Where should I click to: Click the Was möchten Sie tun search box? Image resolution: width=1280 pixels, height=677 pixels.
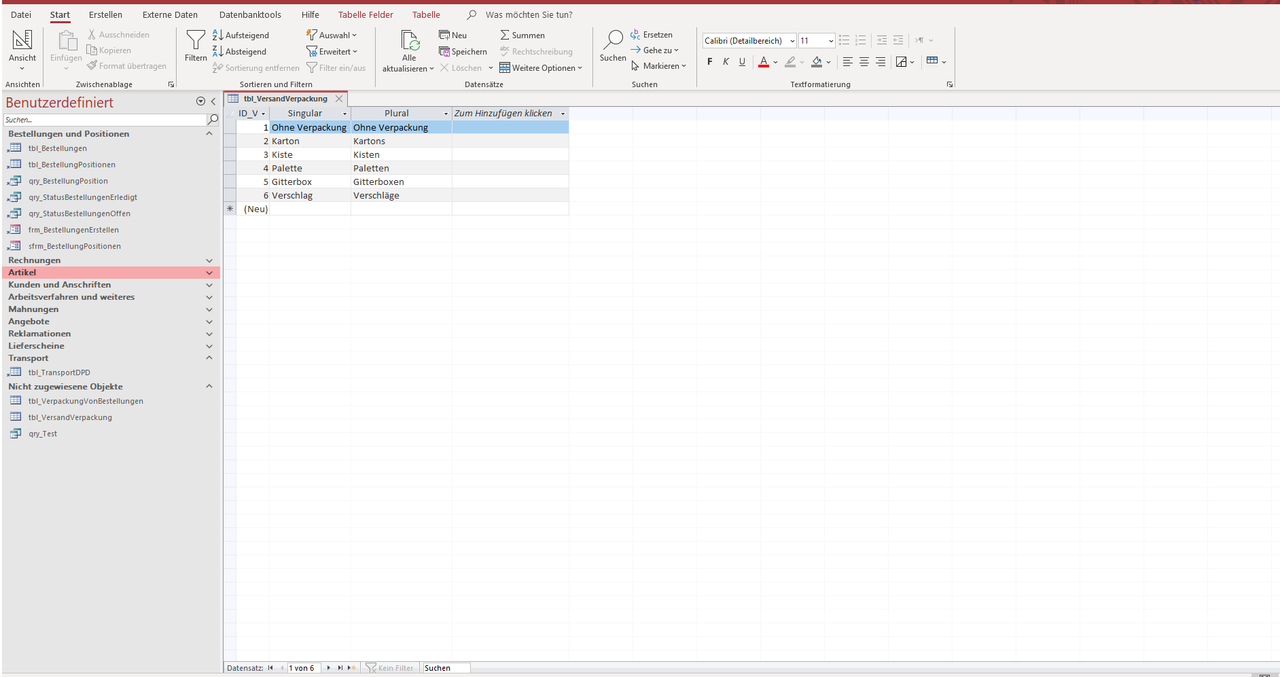pos(529,15)
